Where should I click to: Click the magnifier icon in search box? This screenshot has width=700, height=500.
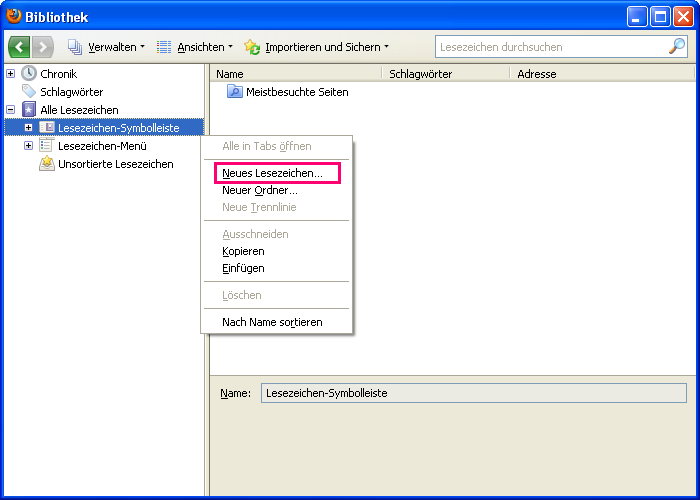(676, 47)
